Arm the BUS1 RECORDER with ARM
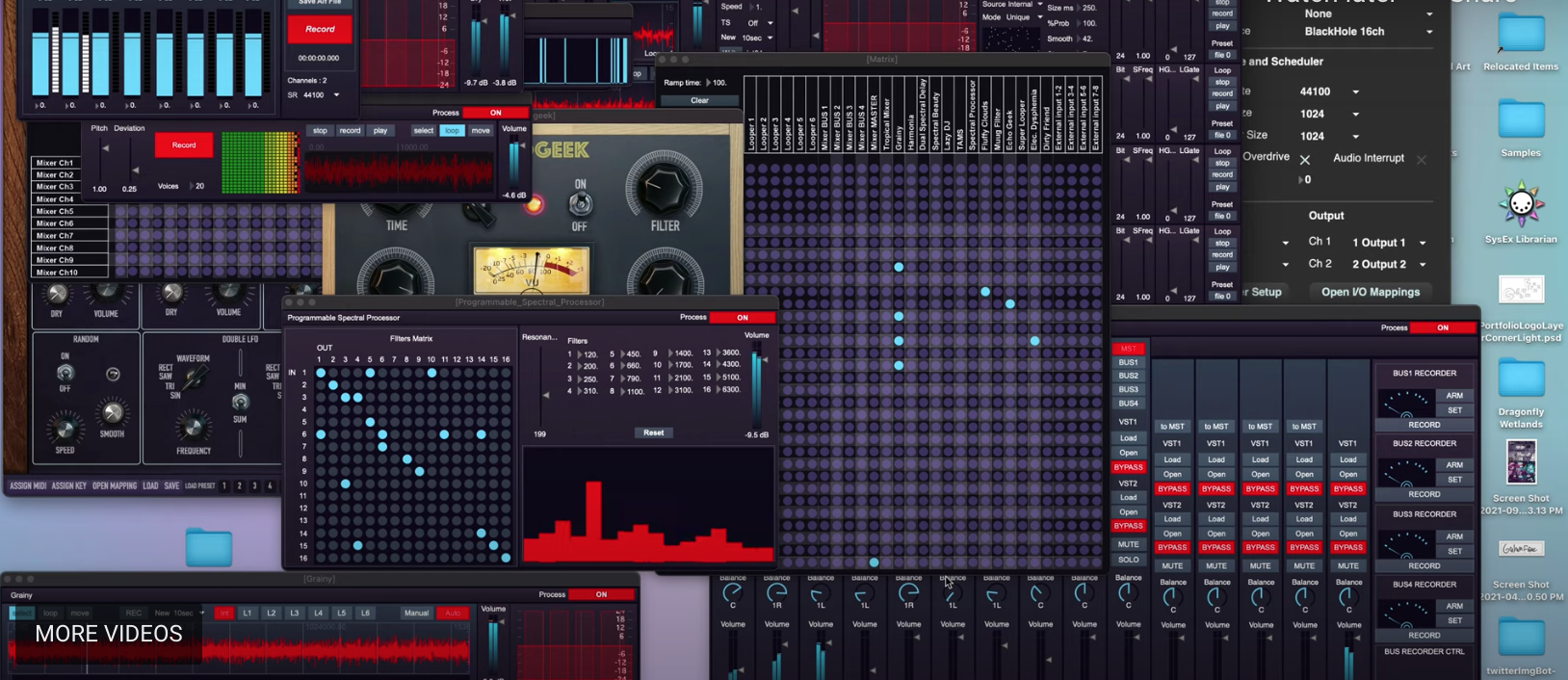Image resolution: width=1568 pixels, height=680 pixels. pyautogui.click(x=1454, y=396)
